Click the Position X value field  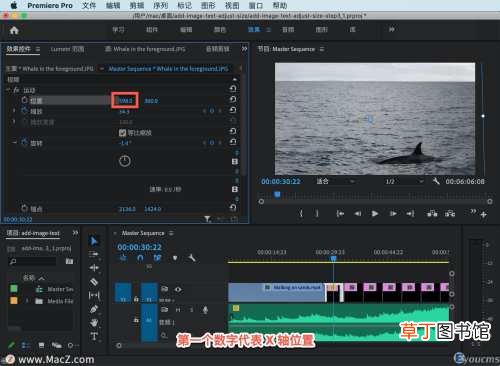click(x=125, y=100)
